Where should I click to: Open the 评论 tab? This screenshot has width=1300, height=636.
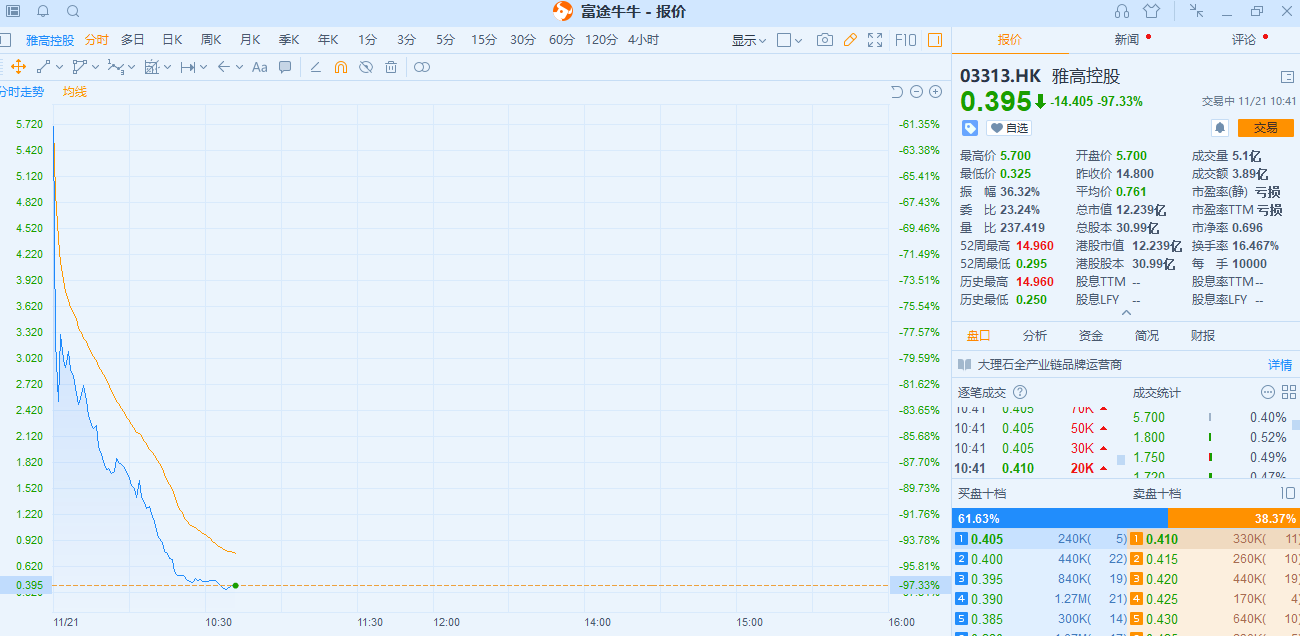pyautogui.click(x=1244, y=40)
